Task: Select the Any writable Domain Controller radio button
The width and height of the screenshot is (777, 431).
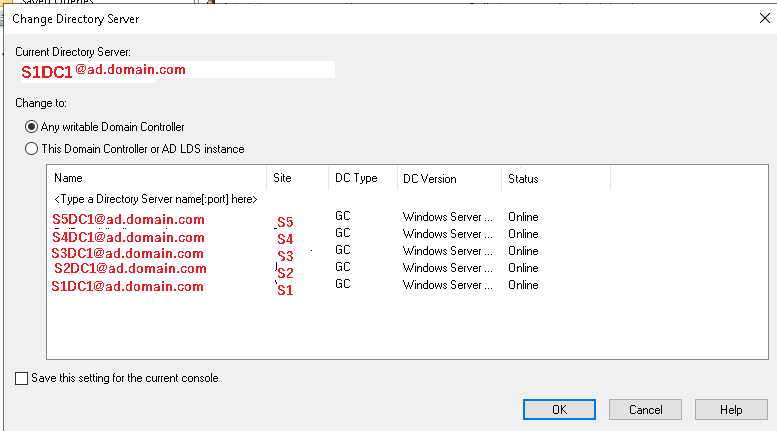Action: tap(32, 127)
